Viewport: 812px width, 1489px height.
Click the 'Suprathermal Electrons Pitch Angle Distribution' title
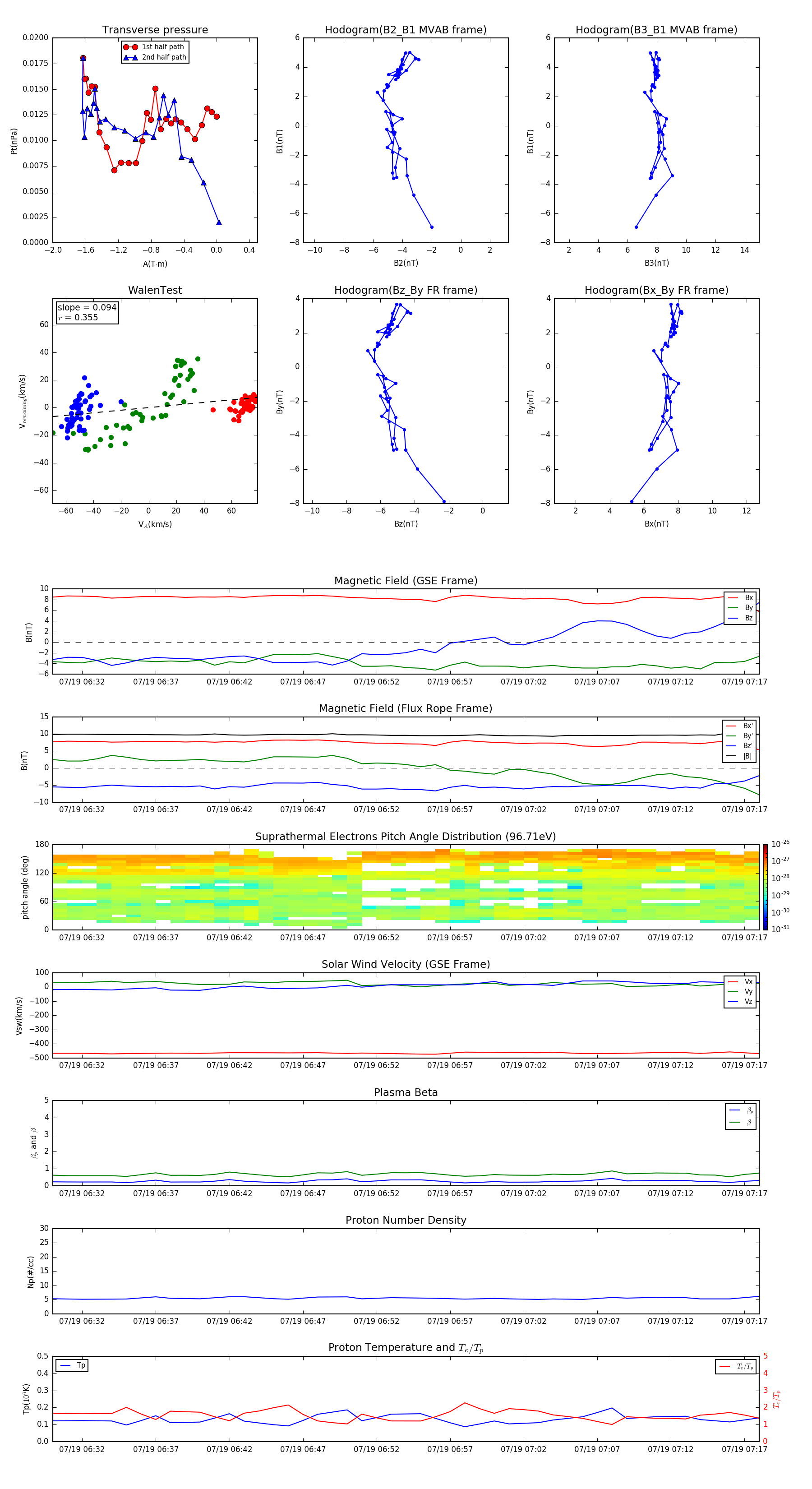coord(406,837)
